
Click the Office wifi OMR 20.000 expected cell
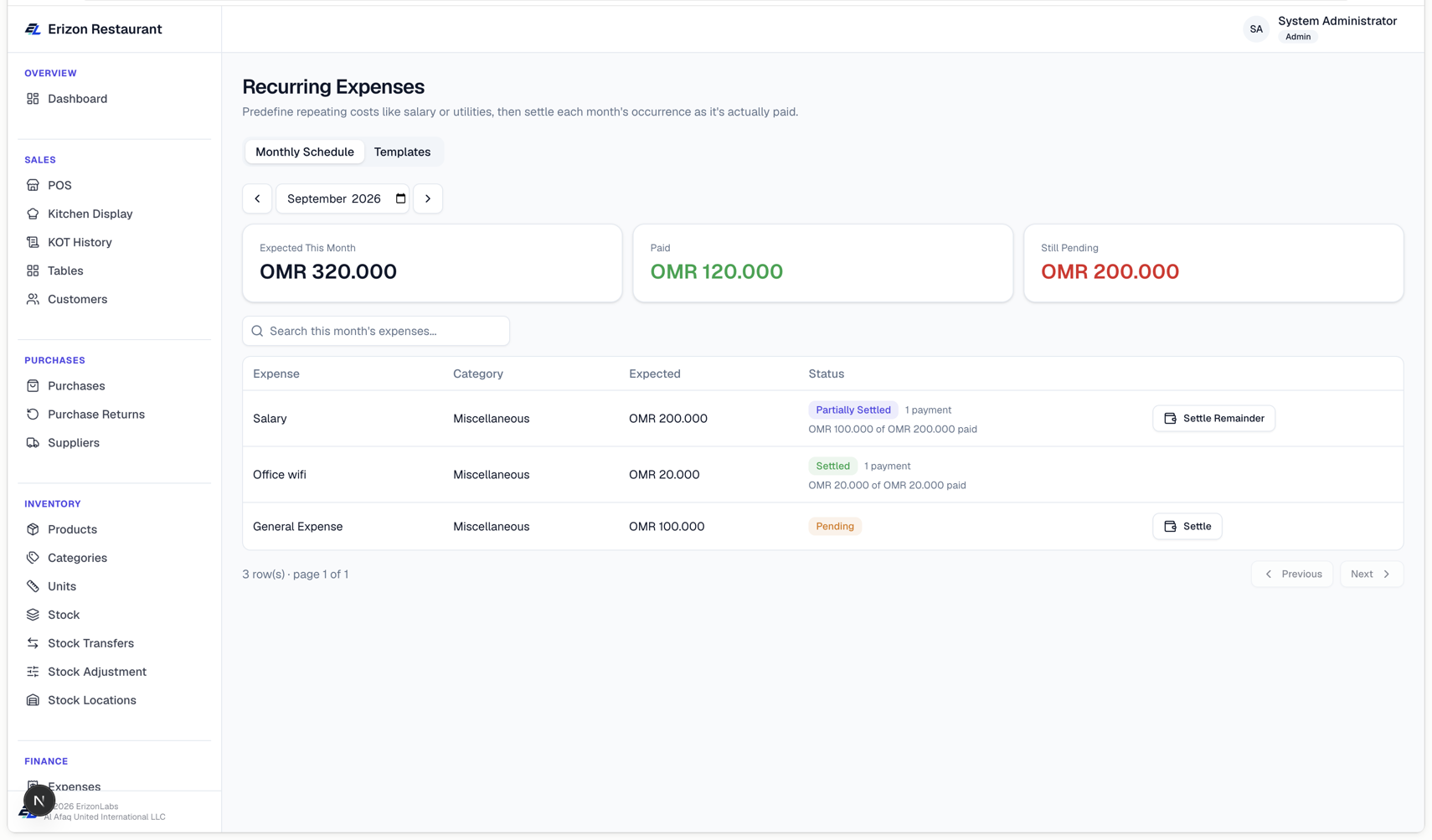pos(664,475)
